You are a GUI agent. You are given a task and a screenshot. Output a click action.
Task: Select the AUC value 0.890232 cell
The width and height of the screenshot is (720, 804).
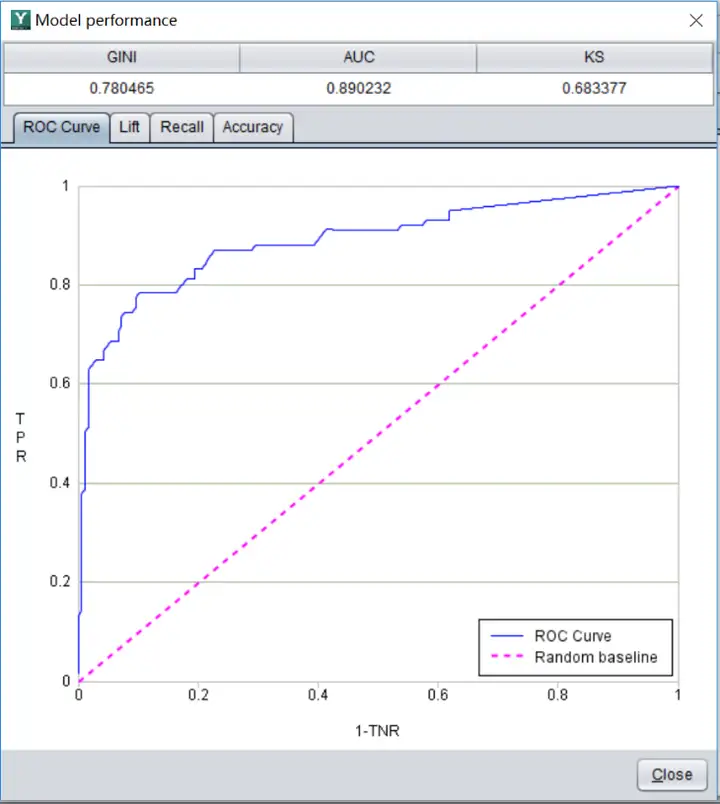click(358, 89)
